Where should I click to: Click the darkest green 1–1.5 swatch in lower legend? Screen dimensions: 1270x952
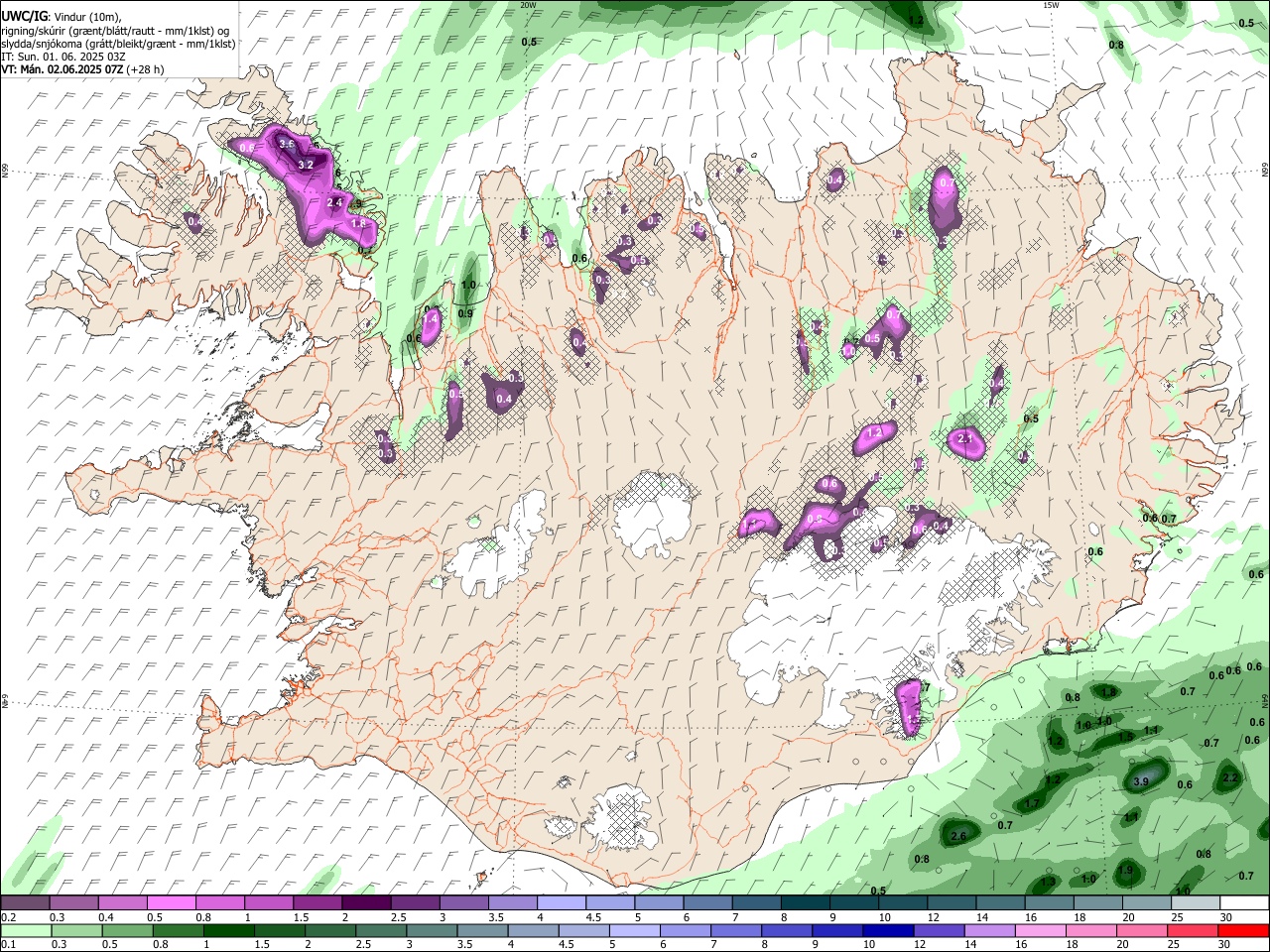pyautogui.click(x=227, y=931)
